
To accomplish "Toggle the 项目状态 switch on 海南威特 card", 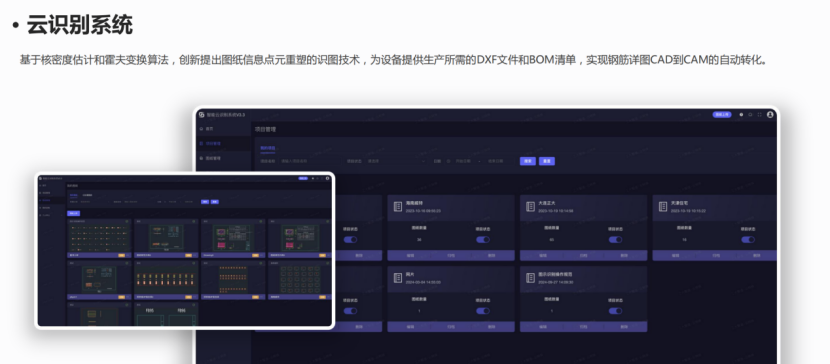I will (x=483, y=240).
